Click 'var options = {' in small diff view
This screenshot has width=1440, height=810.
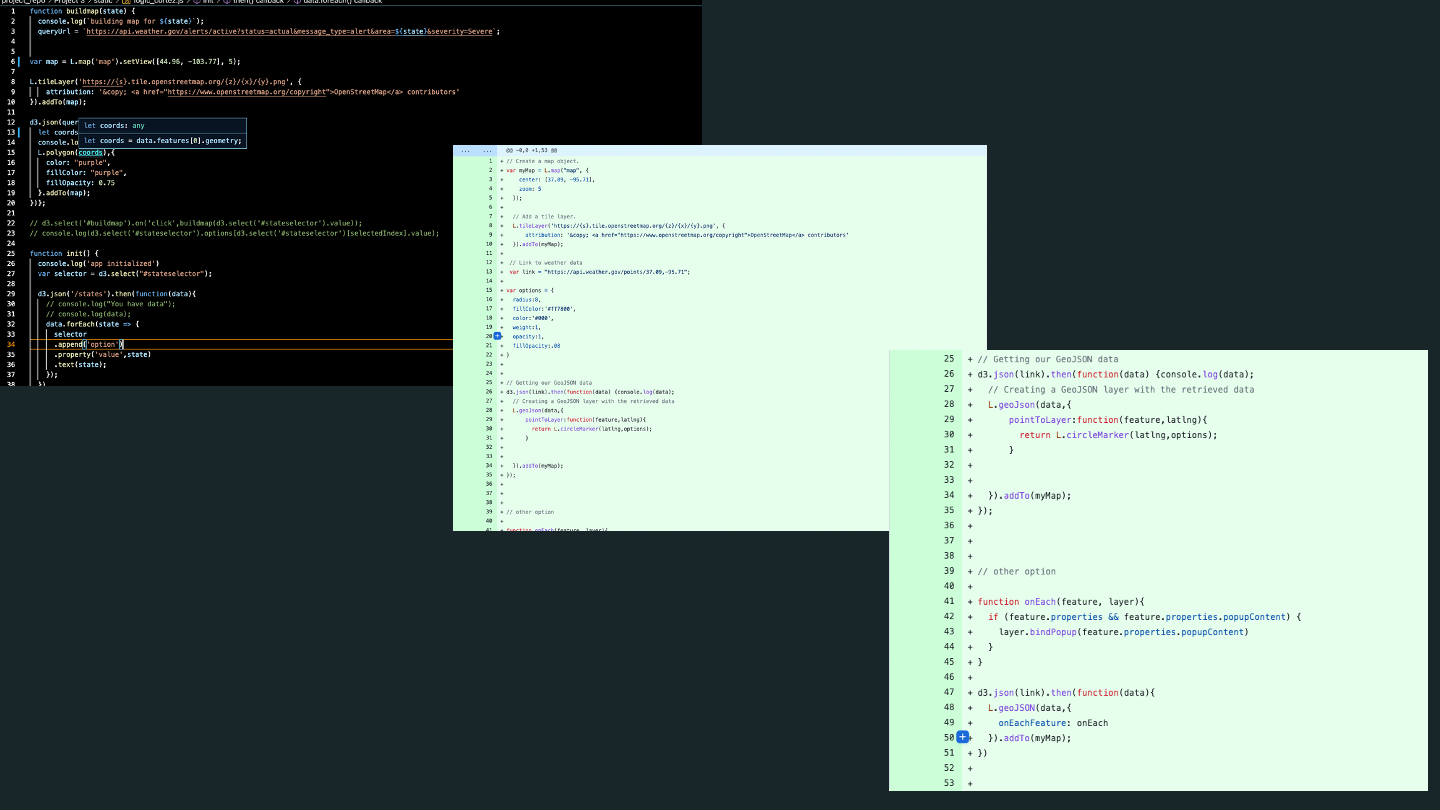coord(529,290)
